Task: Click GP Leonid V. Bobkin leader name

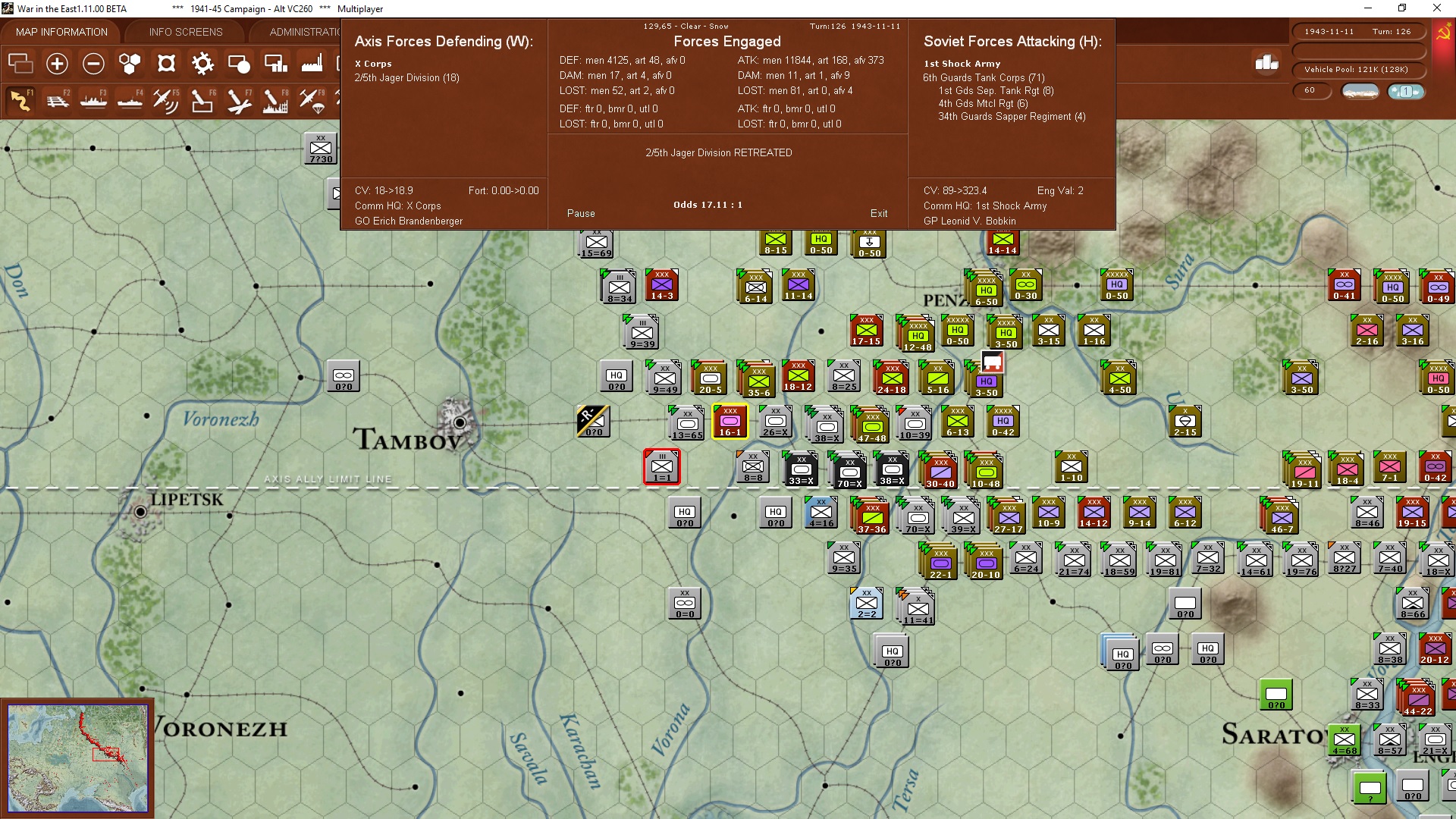Action: point(970,221)
